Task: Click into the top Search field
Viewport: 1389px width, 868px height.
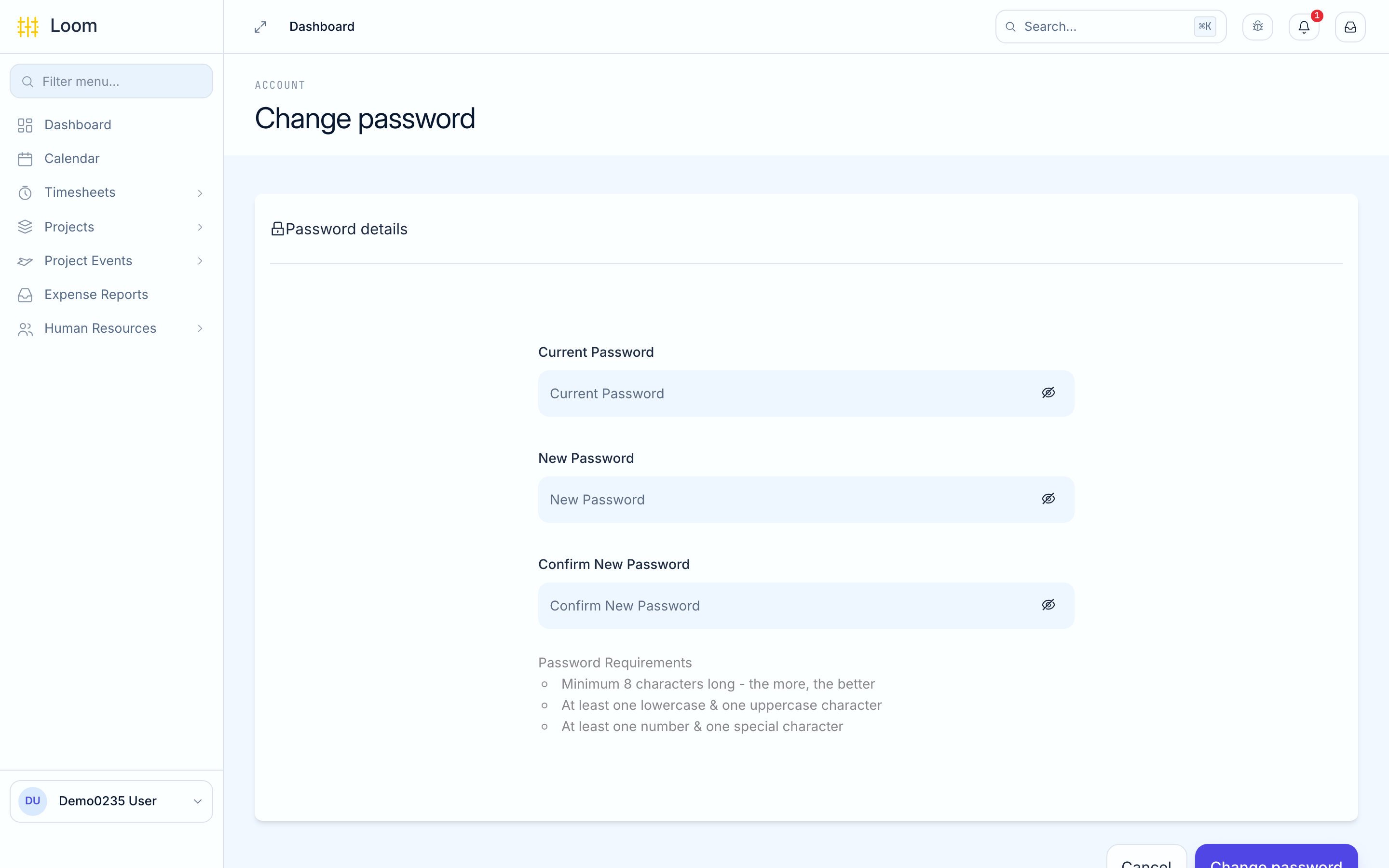Action: (x=1111, y=27)
